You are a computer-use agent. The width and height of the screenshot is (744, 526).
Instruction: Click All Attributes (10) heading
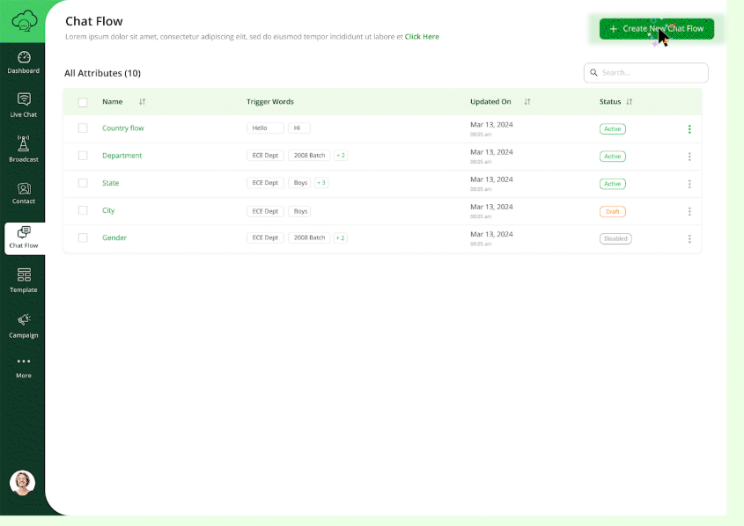[x=102, y=73]
